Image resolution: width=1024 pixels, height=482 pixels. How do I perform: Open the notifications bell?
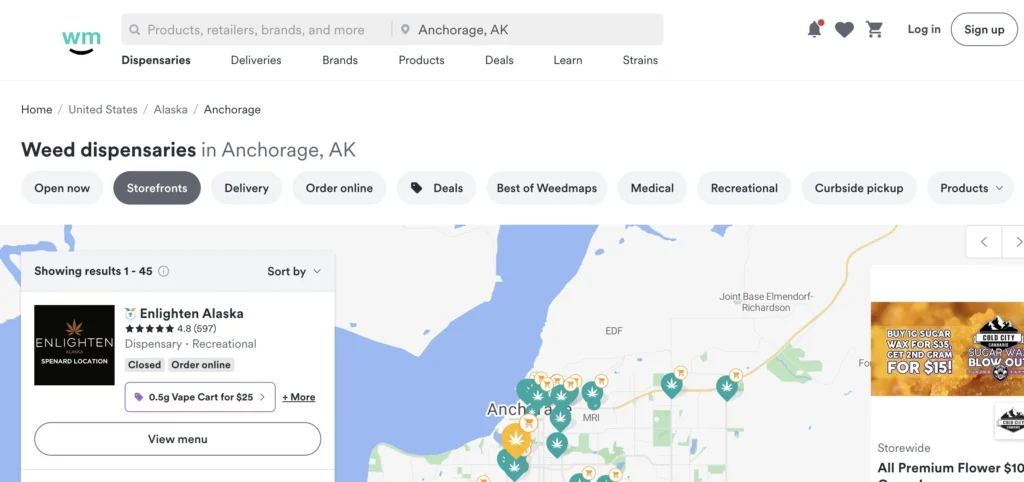pyautogui.click(x=814, y=29)
